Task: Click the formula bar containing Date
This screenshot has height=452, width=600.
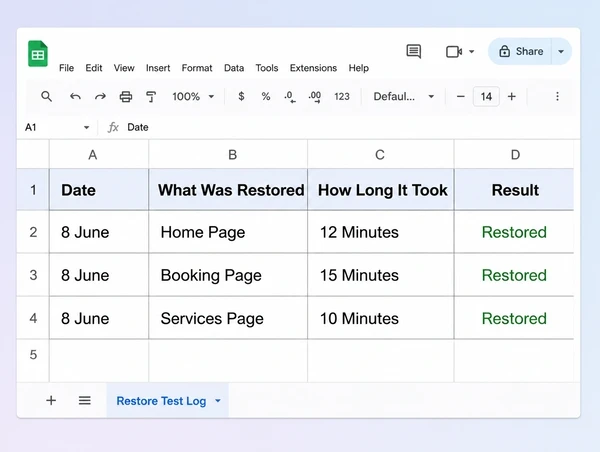Action: [x=344, y=127]
